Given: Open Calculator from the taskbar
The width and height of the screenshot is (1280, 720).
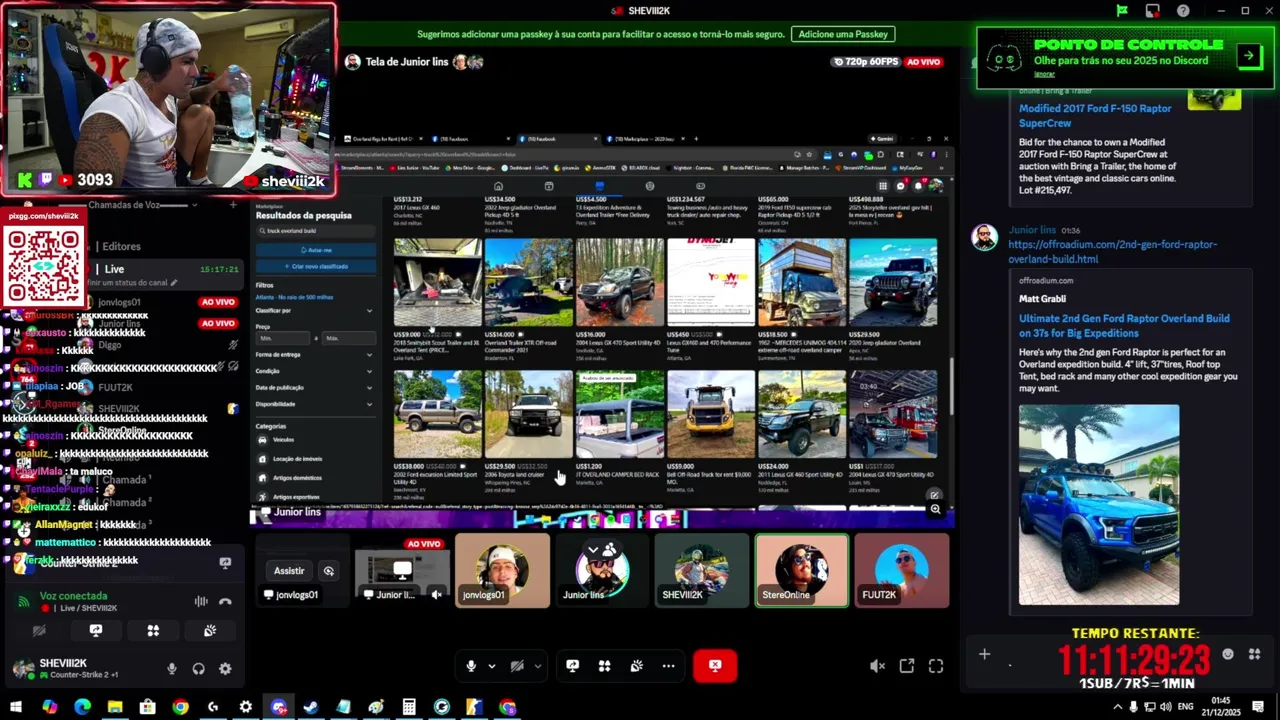Looking at the screenshot, I should pos(409,707).
